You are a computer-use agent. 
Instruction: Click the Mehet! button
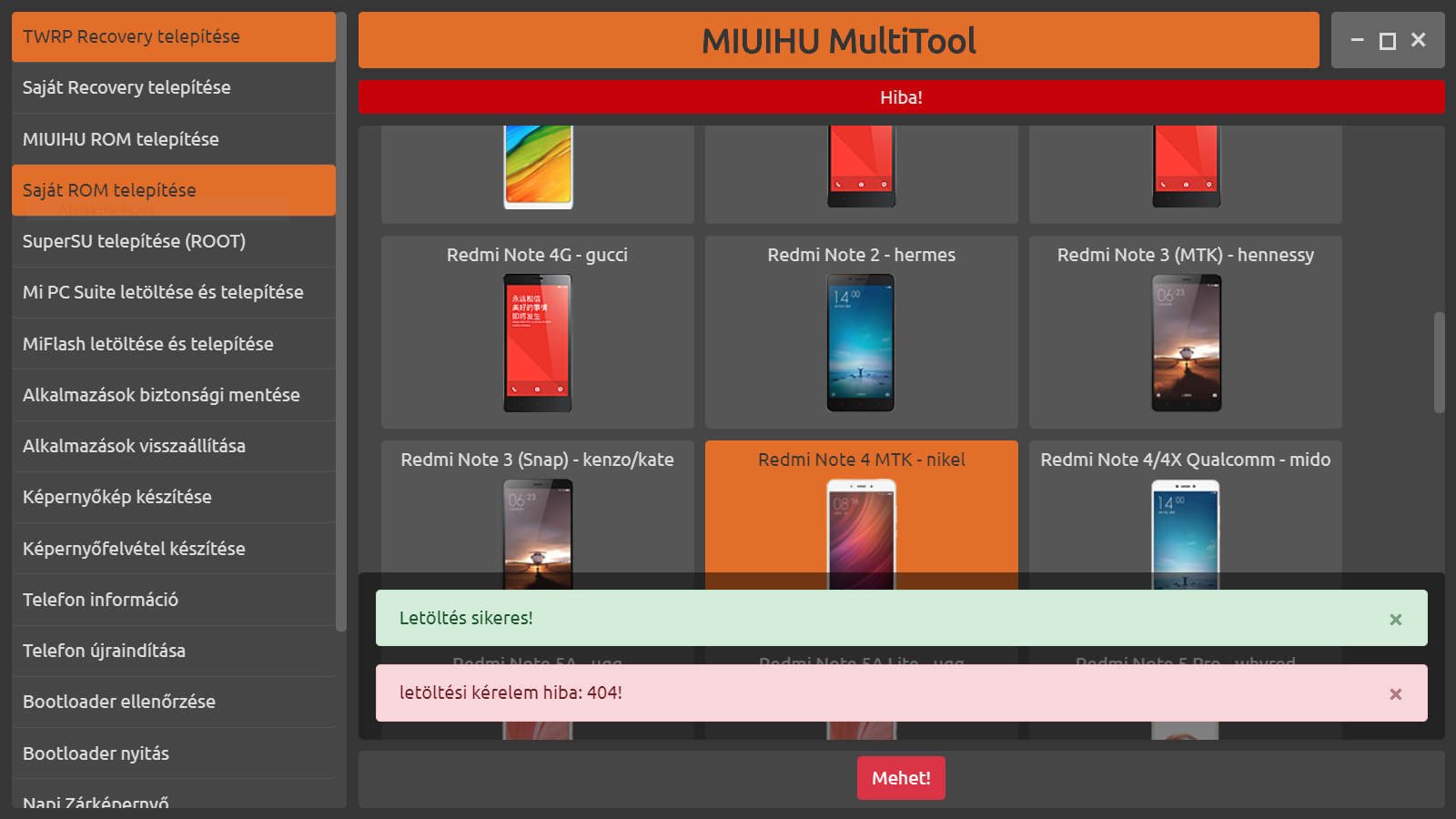coord(901,778)
